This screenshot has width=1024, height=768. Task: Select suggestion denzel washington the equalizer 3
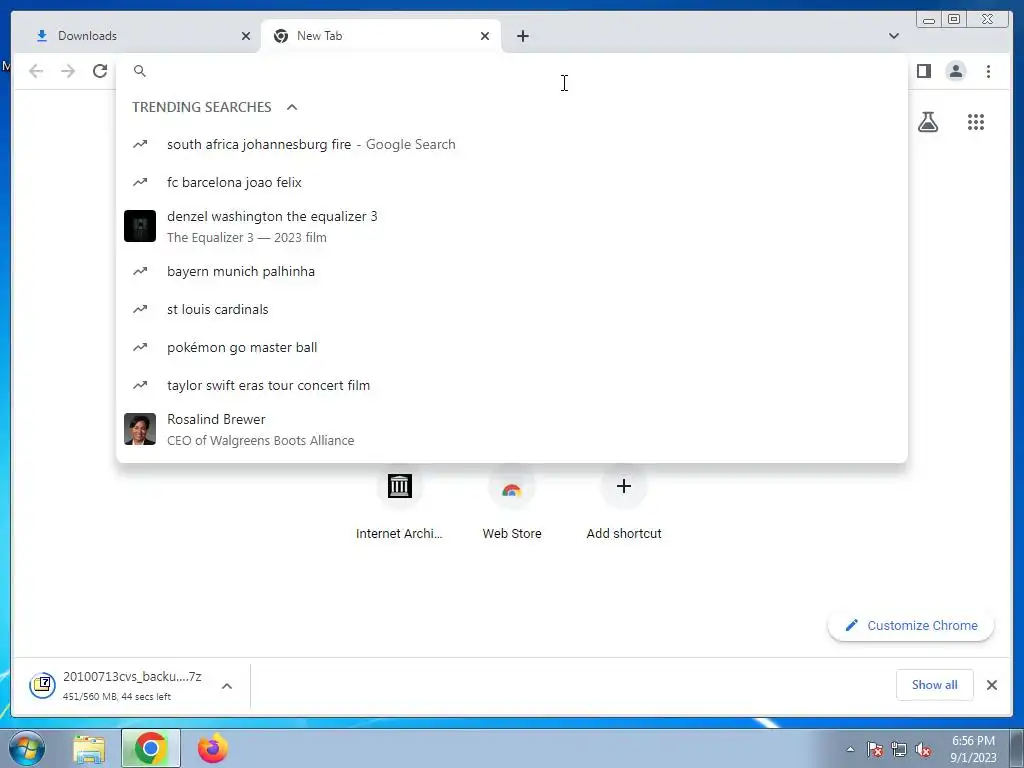coord(511,227)
